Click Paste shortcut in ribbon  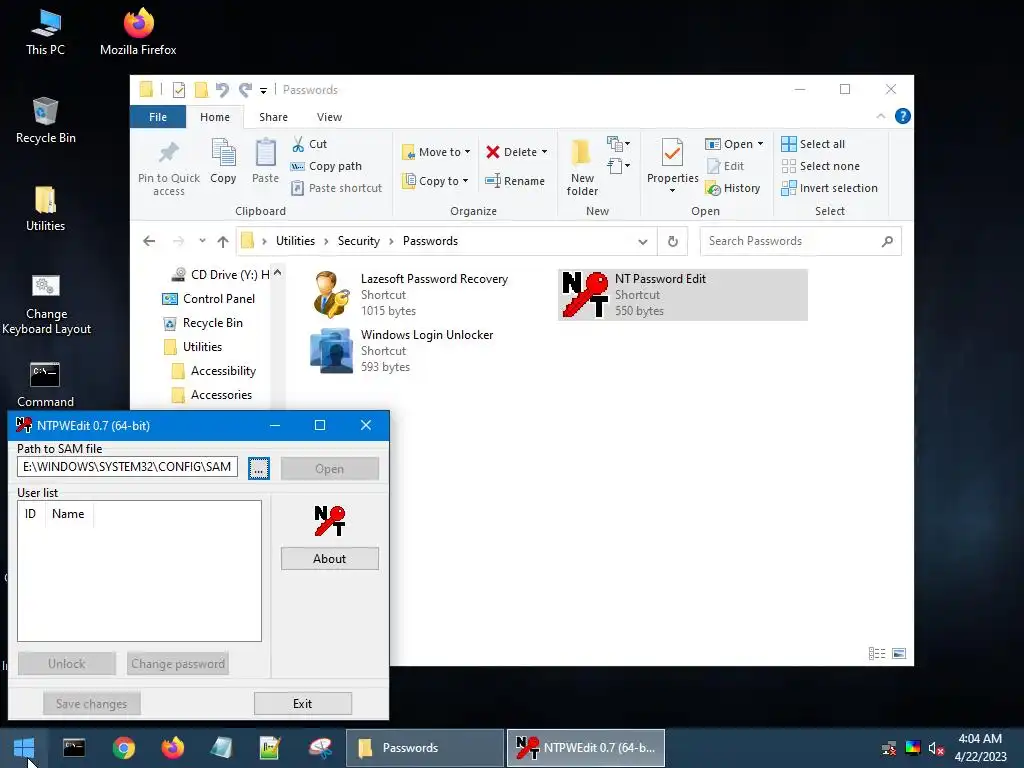[x=337, y=188]
